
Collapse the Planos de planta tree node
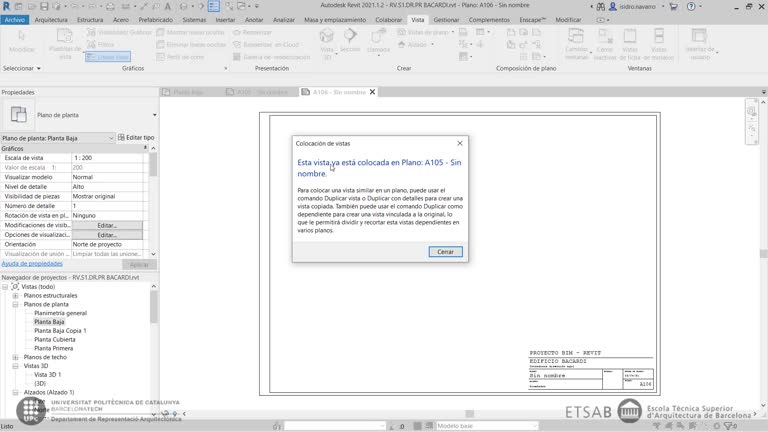(16, 305)
